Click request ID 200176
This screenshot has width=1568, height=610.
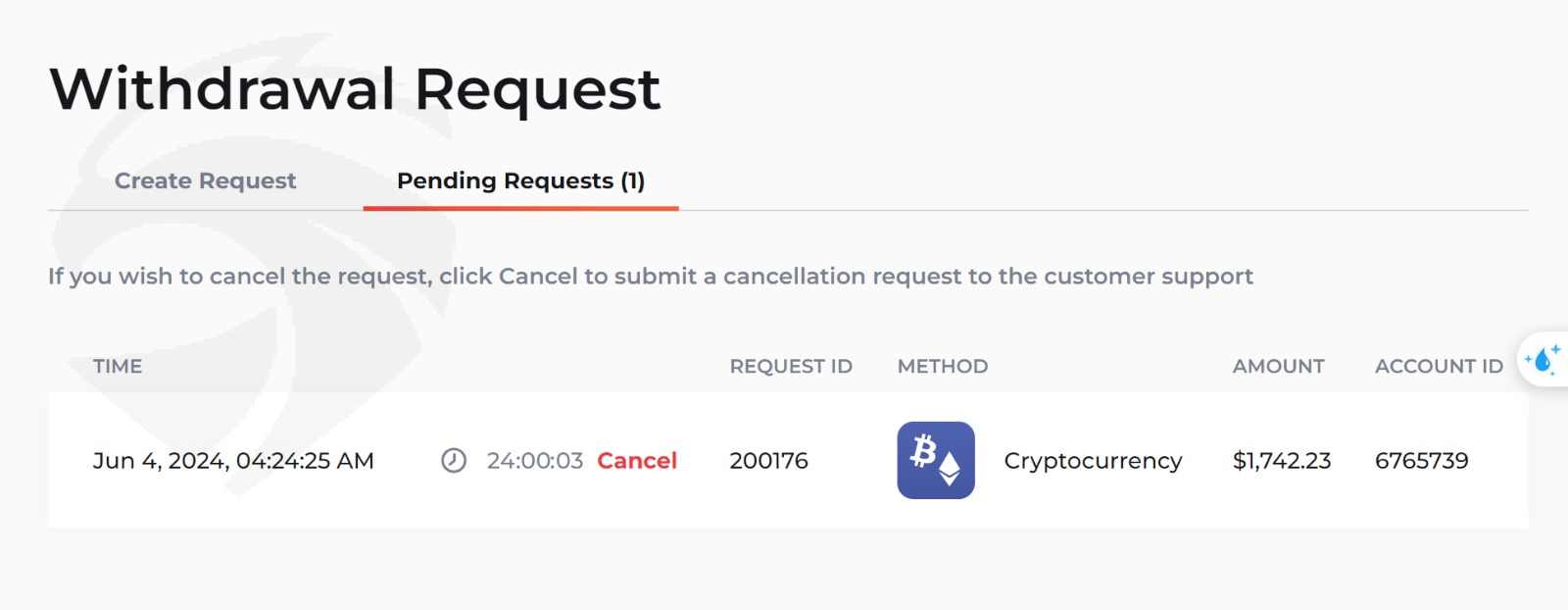point(768,460)
